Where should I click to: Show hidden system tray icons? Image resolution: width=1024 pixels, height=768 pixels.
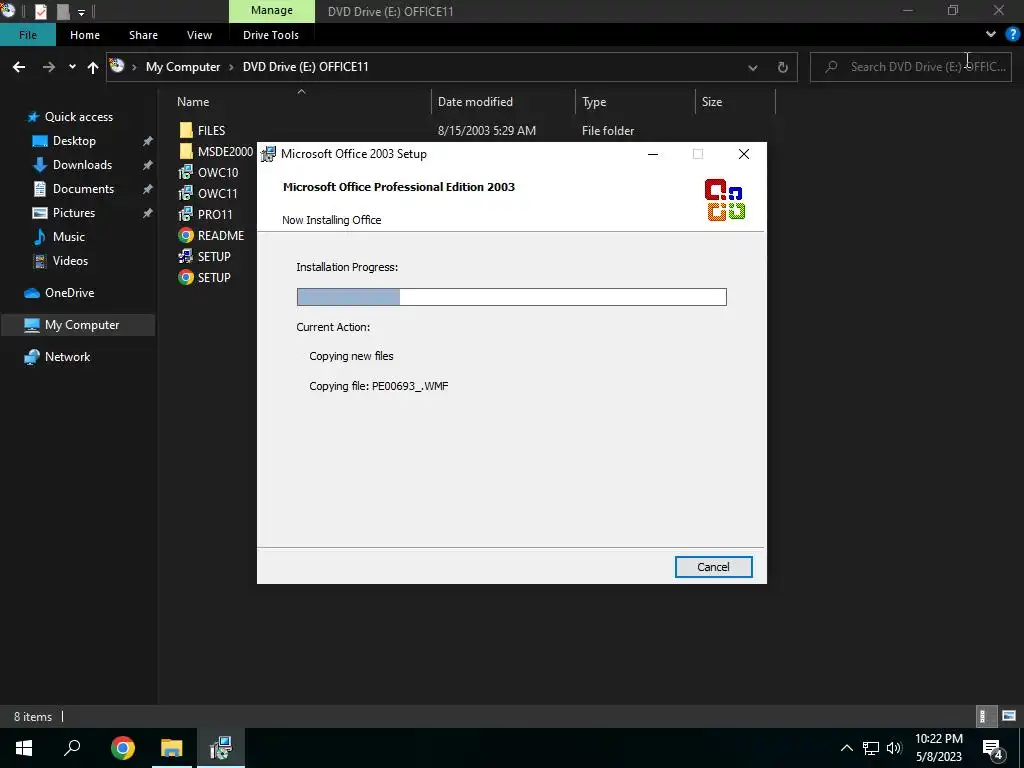pos(846,748)
